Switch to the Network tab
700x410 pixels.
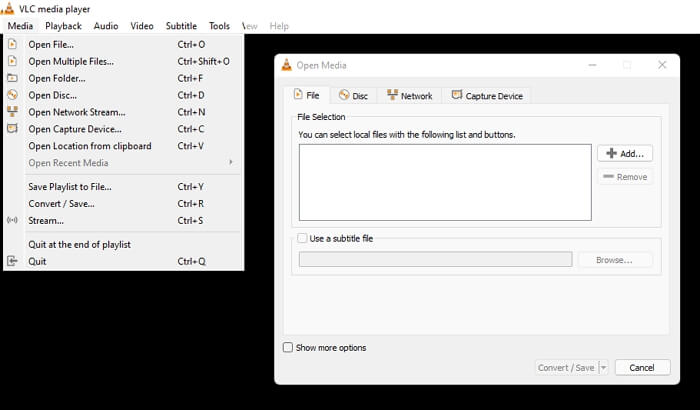[409, 96]
